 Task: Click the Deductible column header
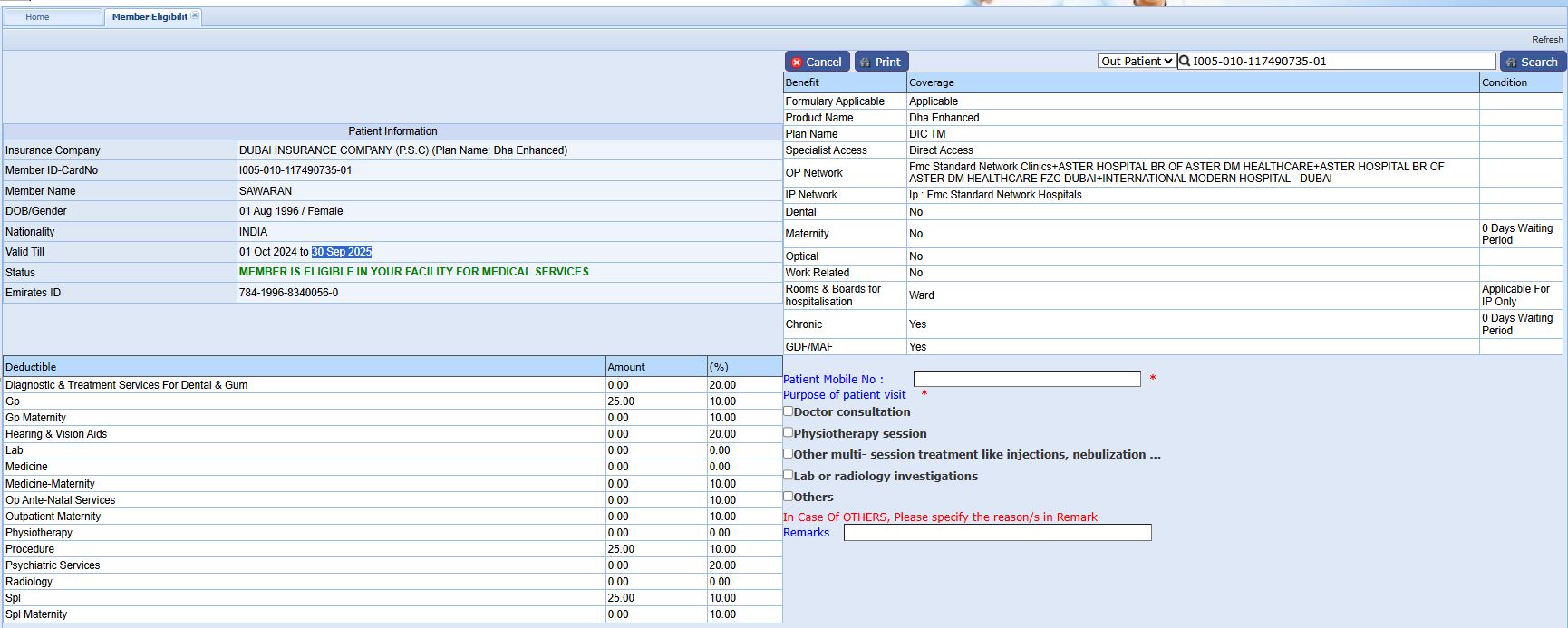point(31,367)
